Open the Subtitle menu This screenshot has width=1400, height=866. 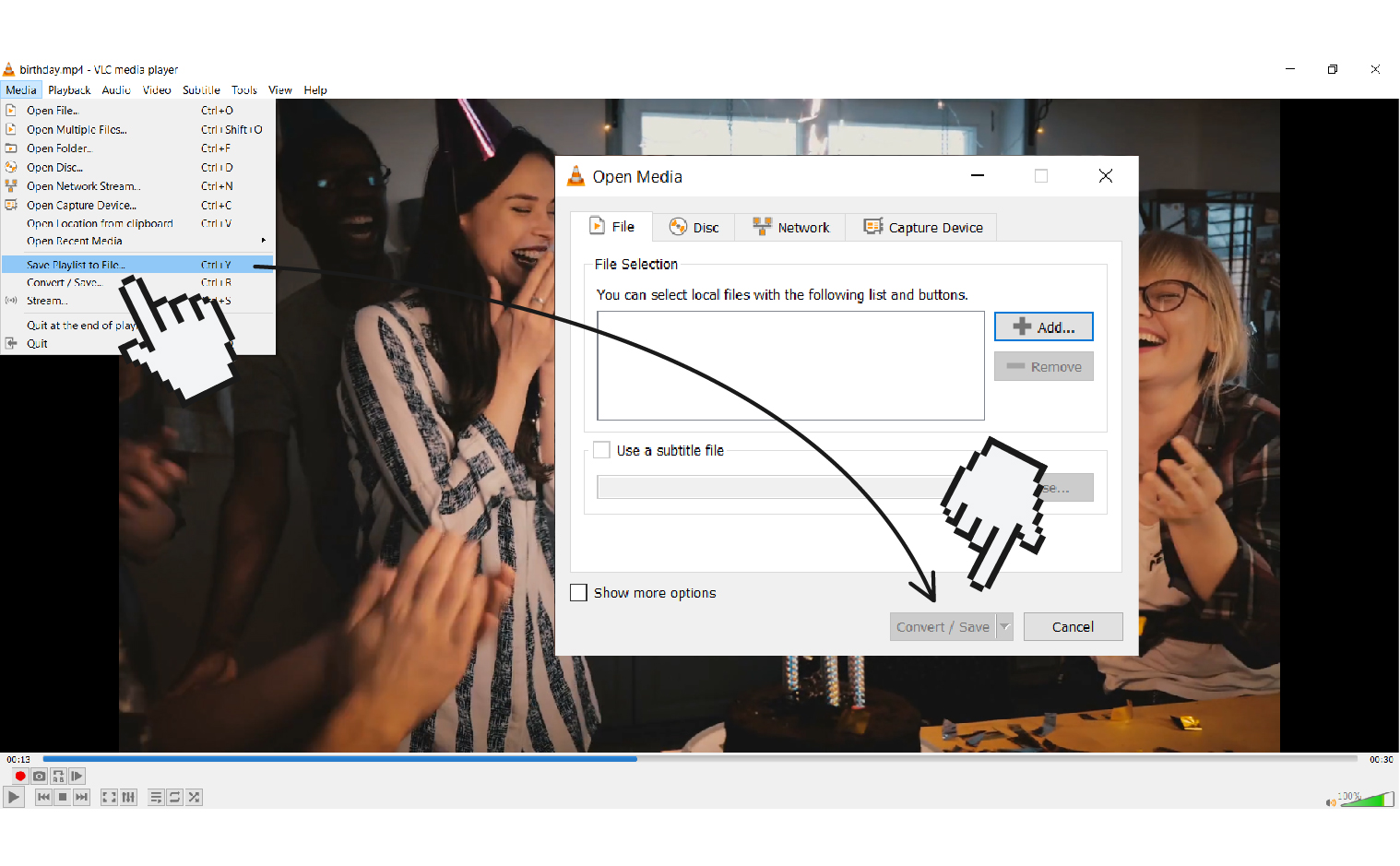pyautogui.click(x=201, y=90)
